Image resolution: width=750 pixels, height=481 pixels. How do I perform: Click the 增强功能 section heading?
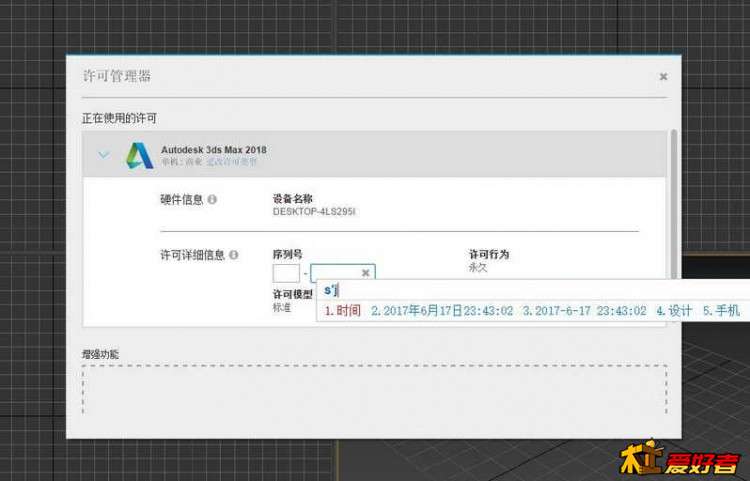click(x=100, y=354)
